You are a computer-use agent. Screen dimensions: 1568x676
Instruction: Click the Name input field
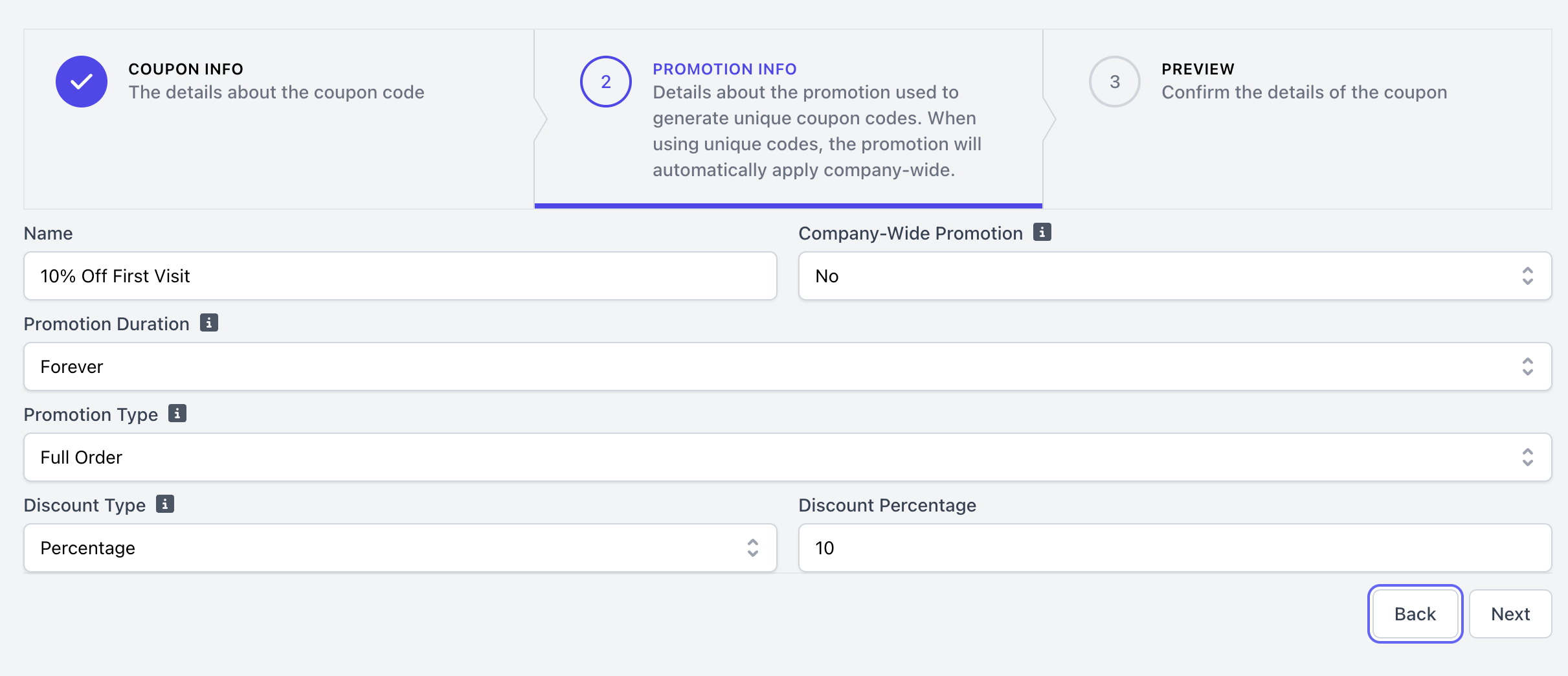(399, 276)
